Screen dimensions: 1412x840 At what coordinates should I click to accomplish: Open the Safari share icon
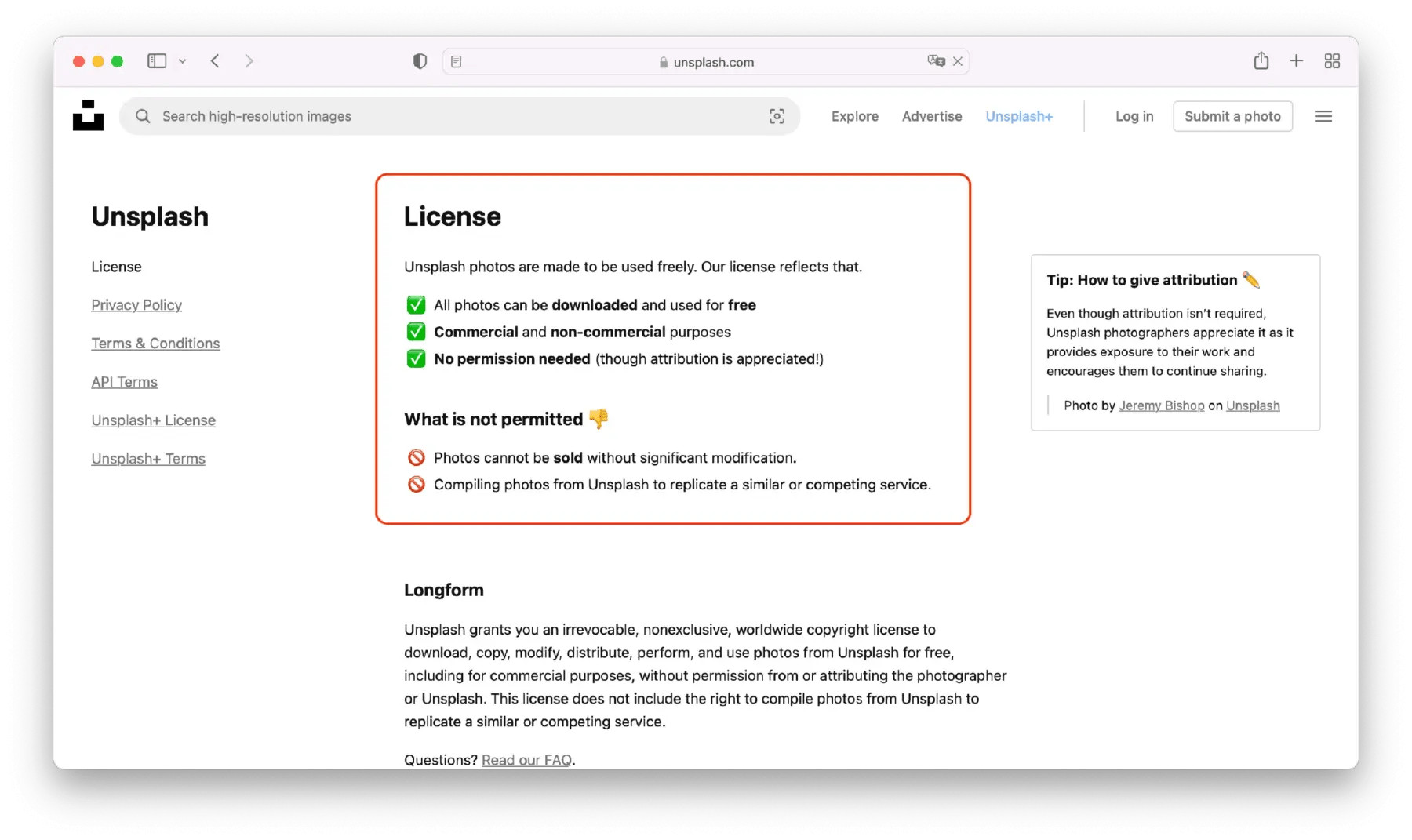click(1261, 61)
